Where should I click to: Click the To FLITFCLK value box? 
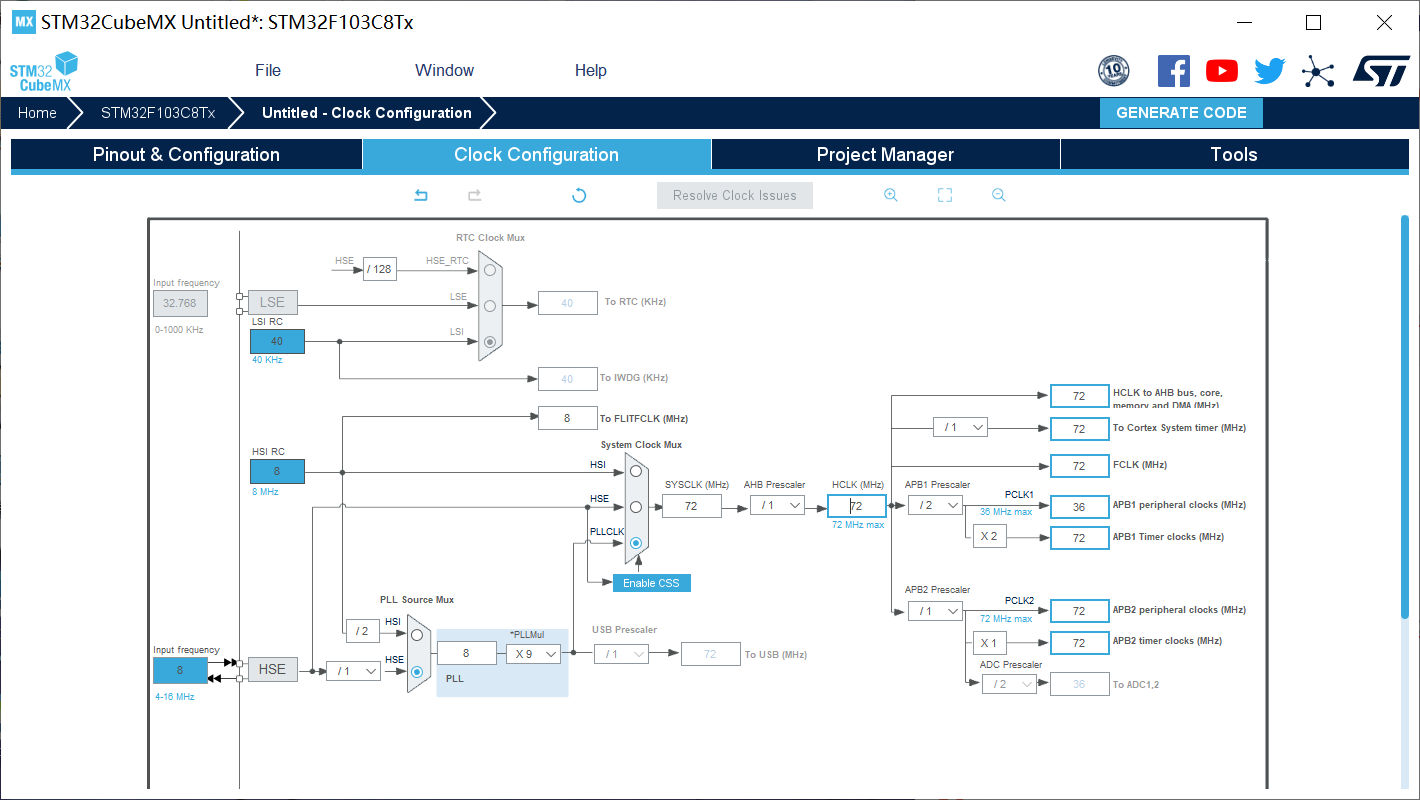(567, 418)
